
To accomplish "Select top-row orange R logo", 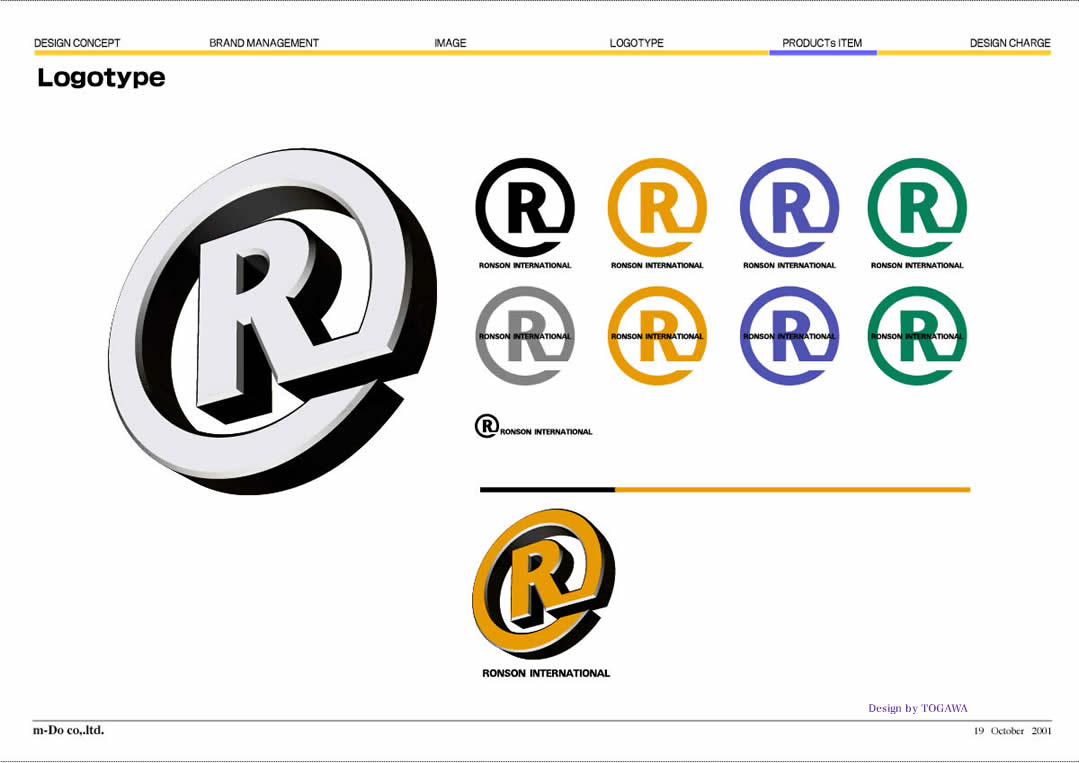I will (x=657, y=209).
